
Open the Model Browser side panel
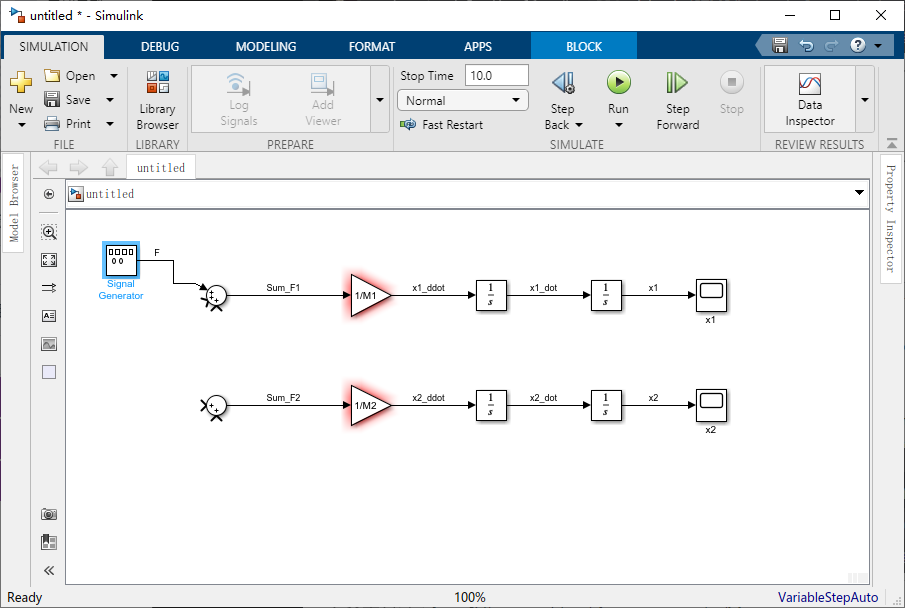pos(14,203)
